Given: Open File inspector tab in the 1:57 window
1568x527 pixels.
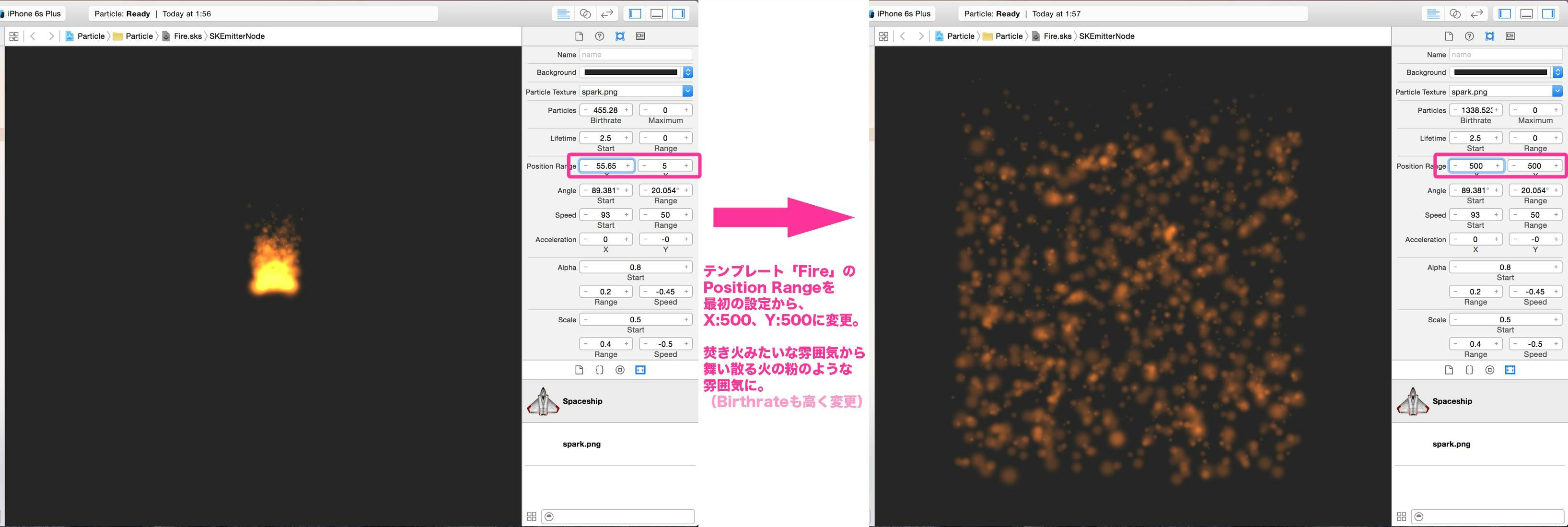Looking at the screenshot, I should [x=1449, y=36].
